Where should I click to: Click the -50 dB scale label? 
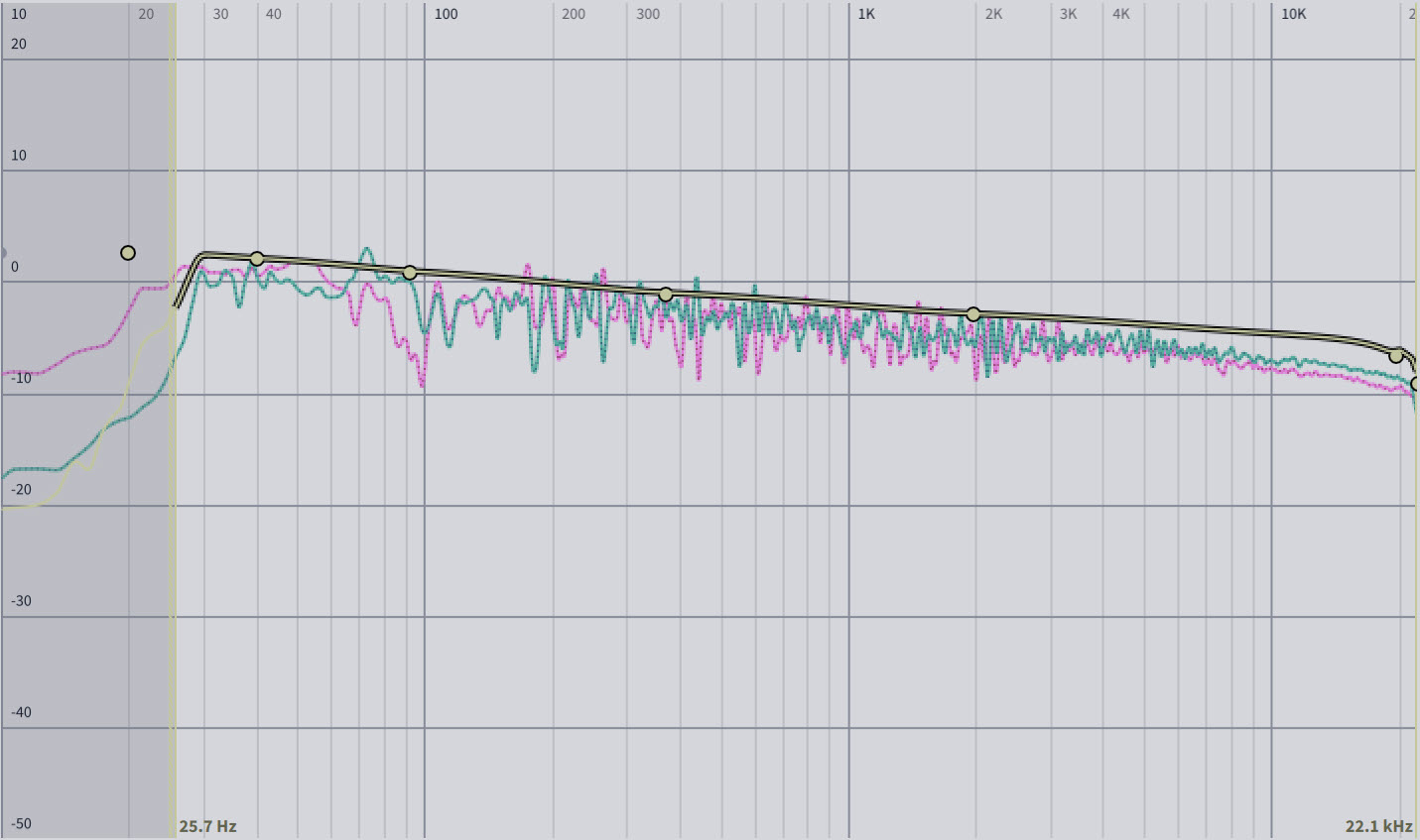[x=21, y=823]
